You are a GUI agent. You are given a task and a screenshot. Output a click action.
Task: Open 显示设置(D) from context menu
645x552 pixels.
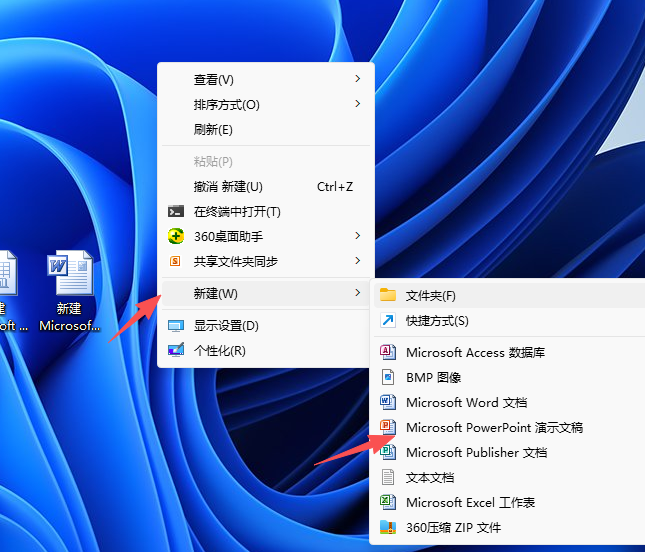click(266, 326)
